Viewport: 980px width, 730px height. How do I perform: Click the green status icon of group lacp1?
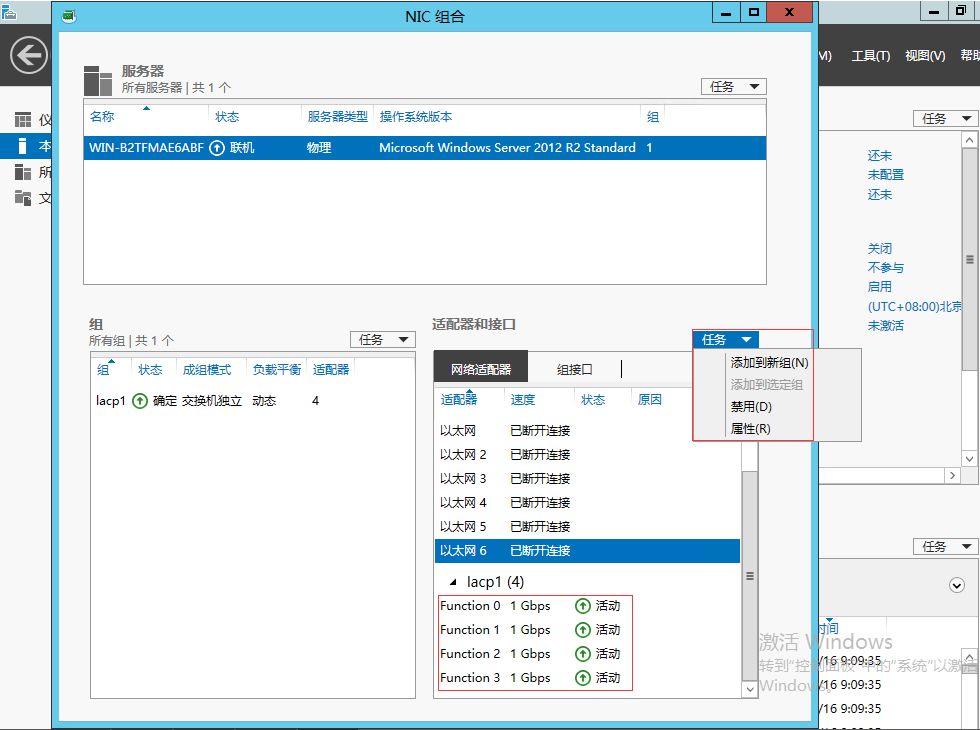coord(140,401)
